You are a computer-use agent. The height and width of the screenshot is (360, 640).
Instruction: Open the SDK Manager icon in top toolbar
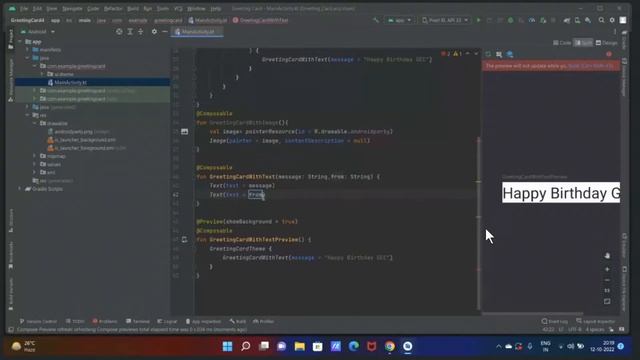click(588, 20)
